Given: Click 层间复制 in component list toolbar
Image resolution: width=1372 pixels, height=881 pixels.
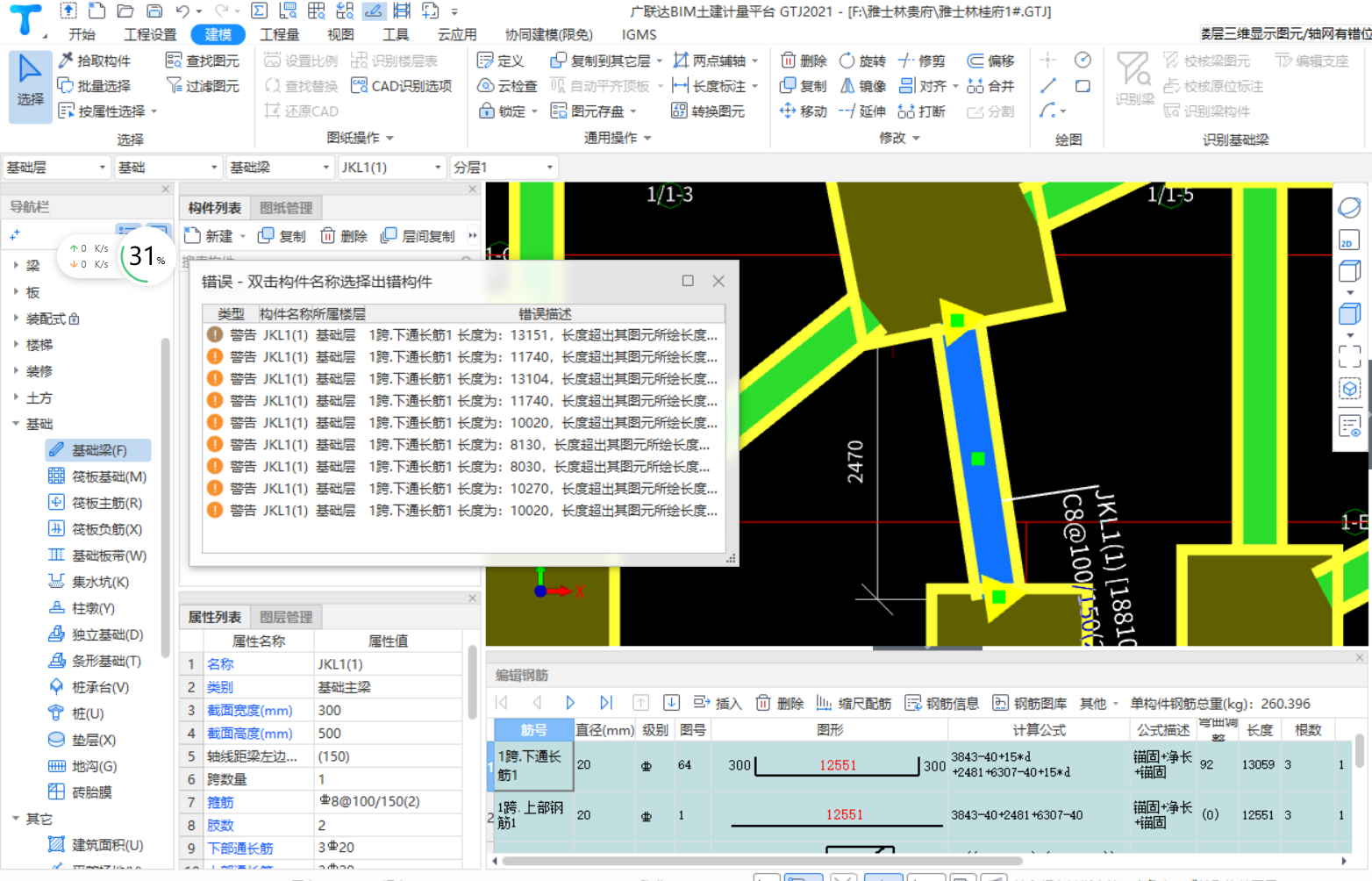Looking at the screenshot, I should point(418,236).
